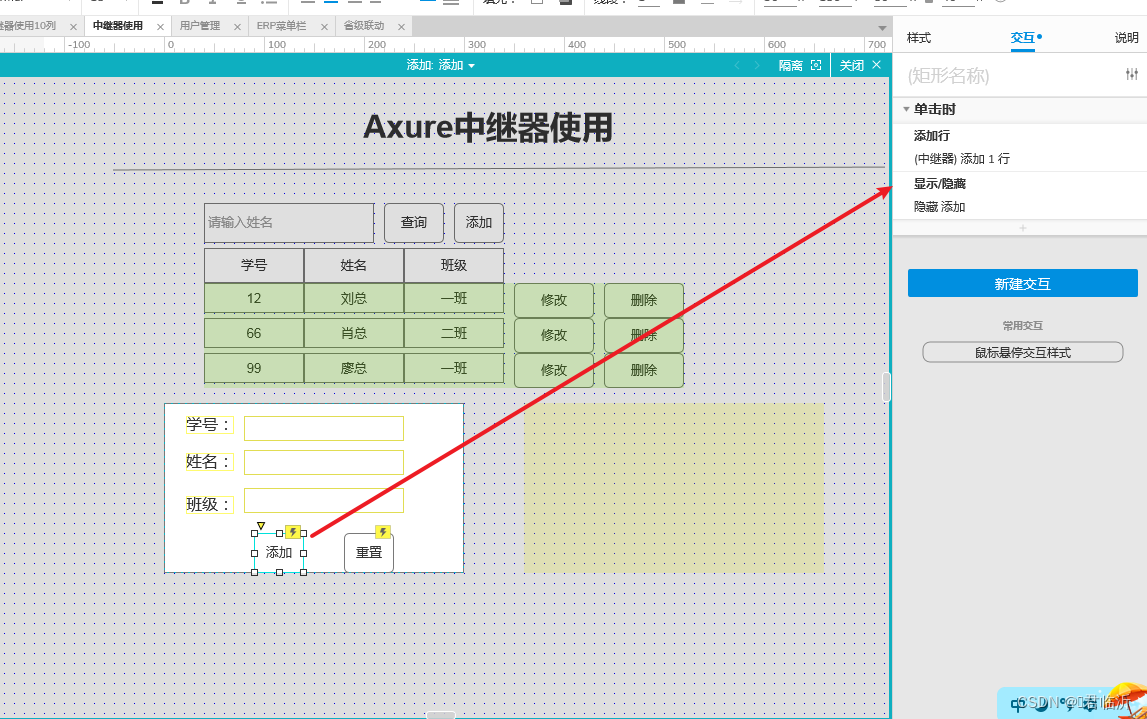Close the ERP菜单栏 tab
Viewport: 1147px width, 719px height.
[x=324, y=26]
